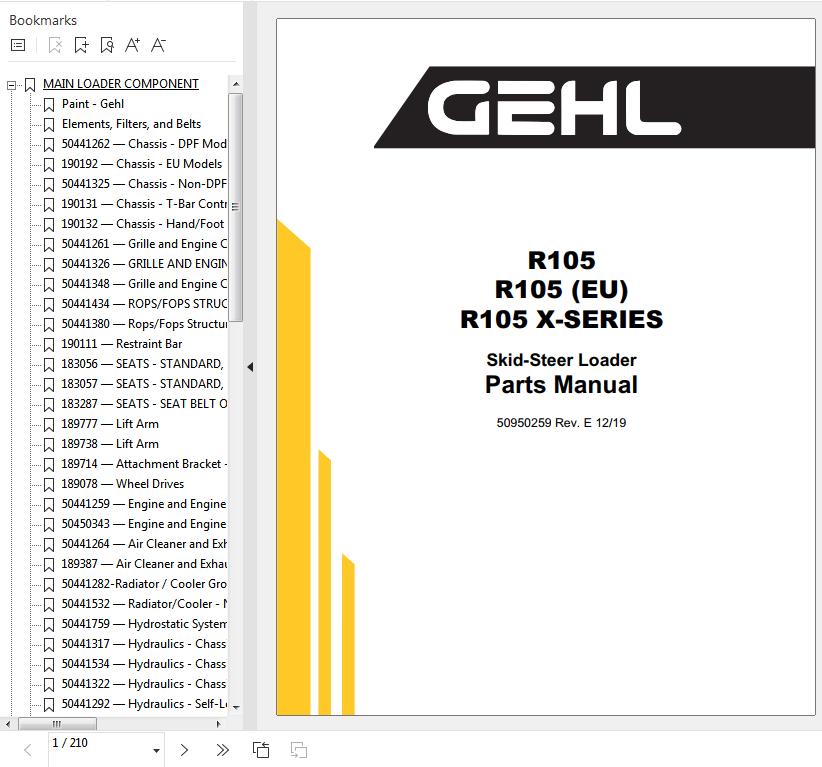The height and width of the screenshot is (767, 822).
Task: Open bookmark 50441380 Rops/Fops Structure
Action: pyautogui.click(x=144, y=324)
